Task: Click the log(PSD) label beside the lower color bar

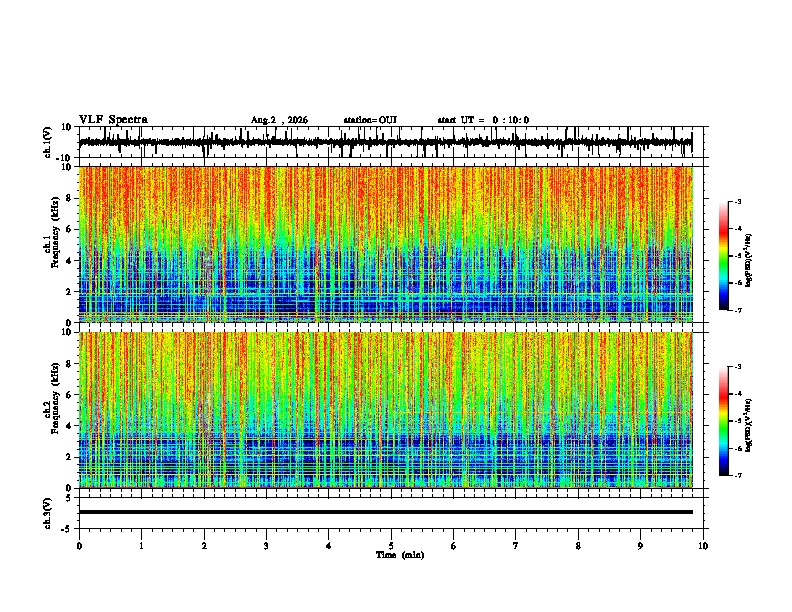Action: [x=749, y=424]
